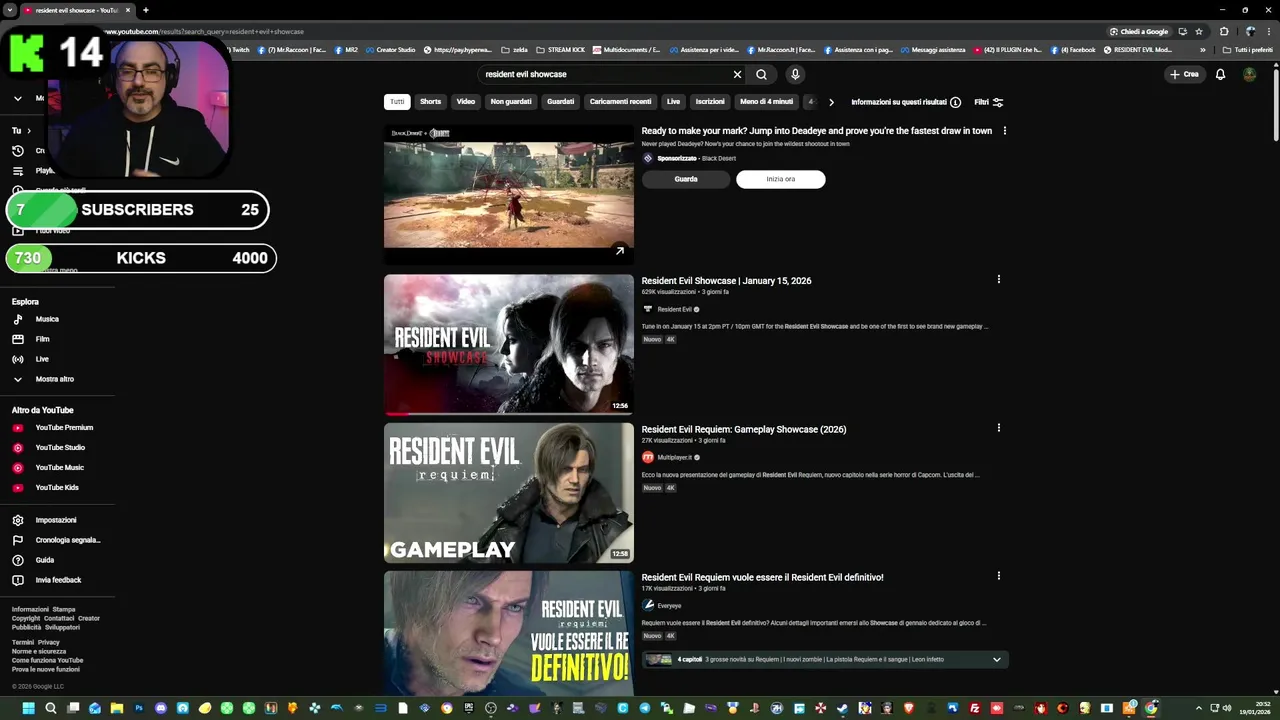This screenshot has height=720, width=1280.
Task: Select the Guardati filter chip
Action: click(560, 101)
